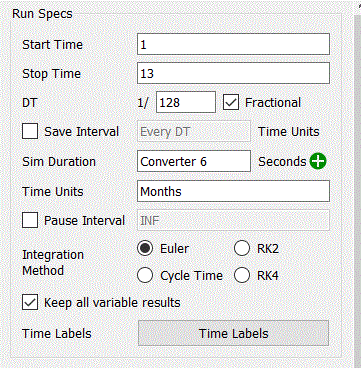This screenshot has width=361, height=368.
Task: Uncheck Keep all variable results
Action: pyautogui.click(x=30, y=303)
